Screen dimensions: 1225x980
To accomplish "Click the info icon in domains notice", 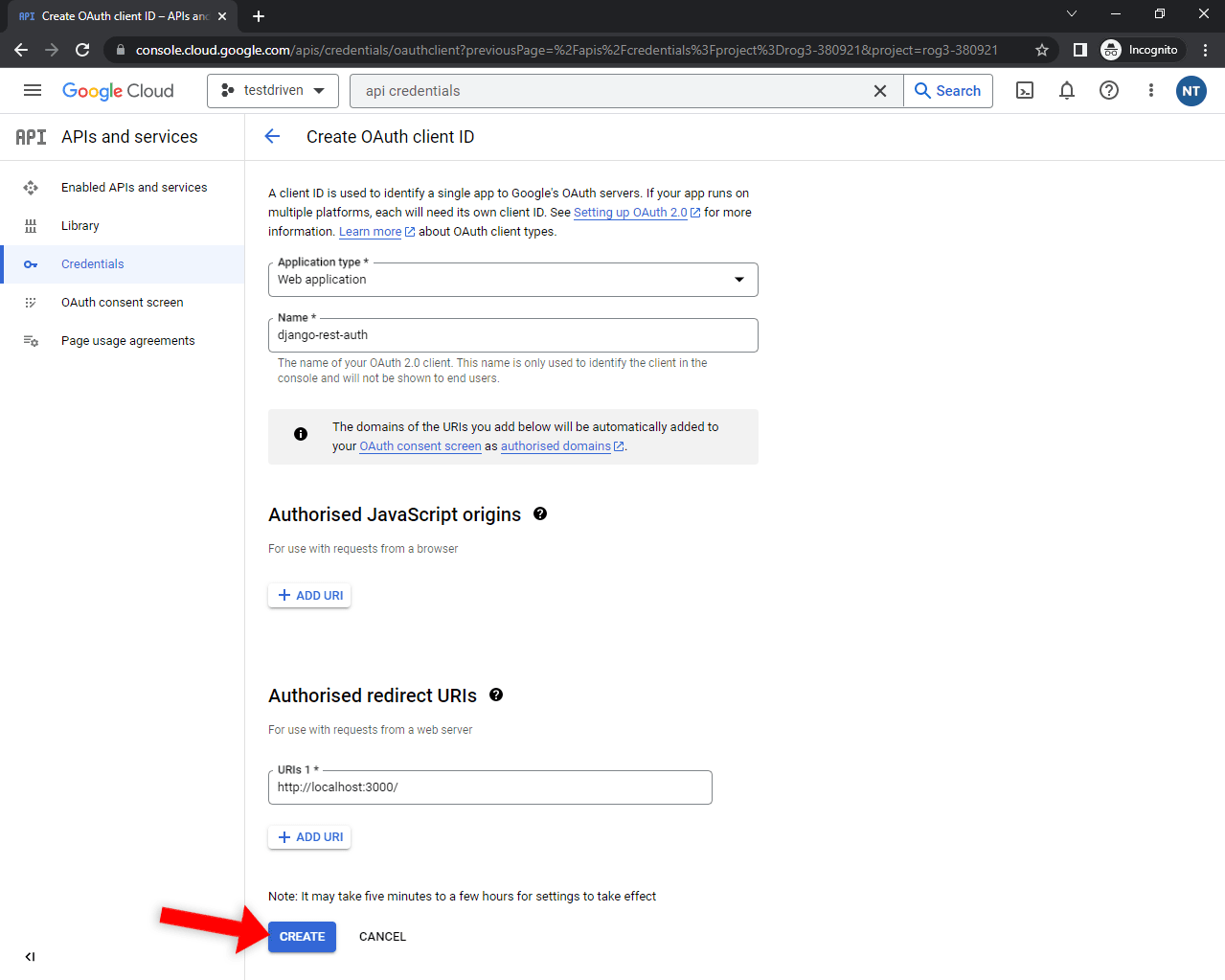I will pyautogui.click(x=301, y=434).
